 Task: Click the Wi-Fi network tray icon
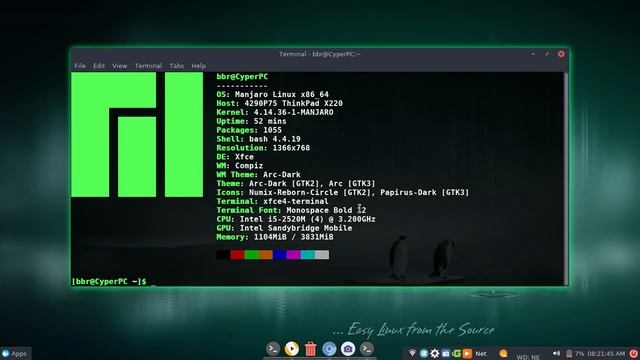[412, 353]
